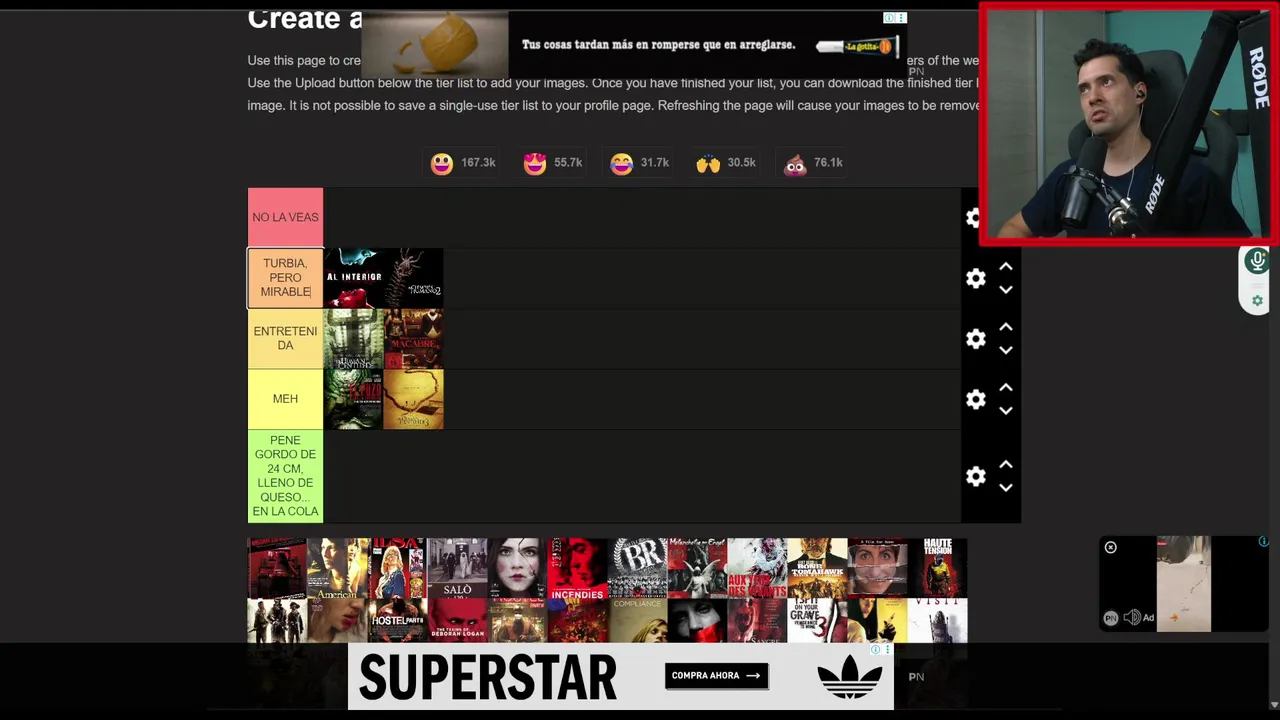1280x720 pixels.
Task: Open settings gear for MEH tier
Action: point(976,400)
